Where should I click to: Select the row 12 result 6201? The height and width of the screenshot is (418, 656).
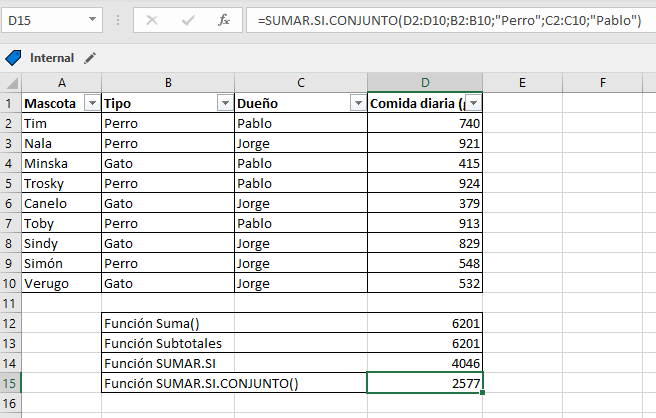[x=425, y=323]
